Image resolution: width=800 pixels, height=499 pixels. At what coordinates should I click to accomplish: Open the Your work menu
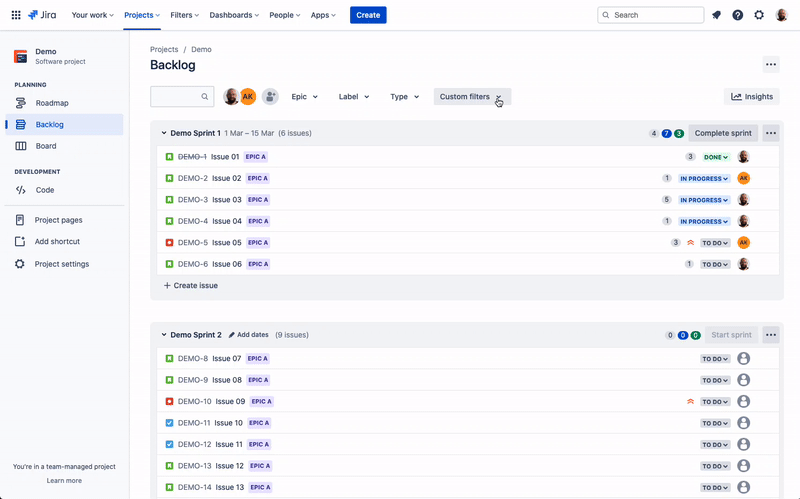point(92,15)
